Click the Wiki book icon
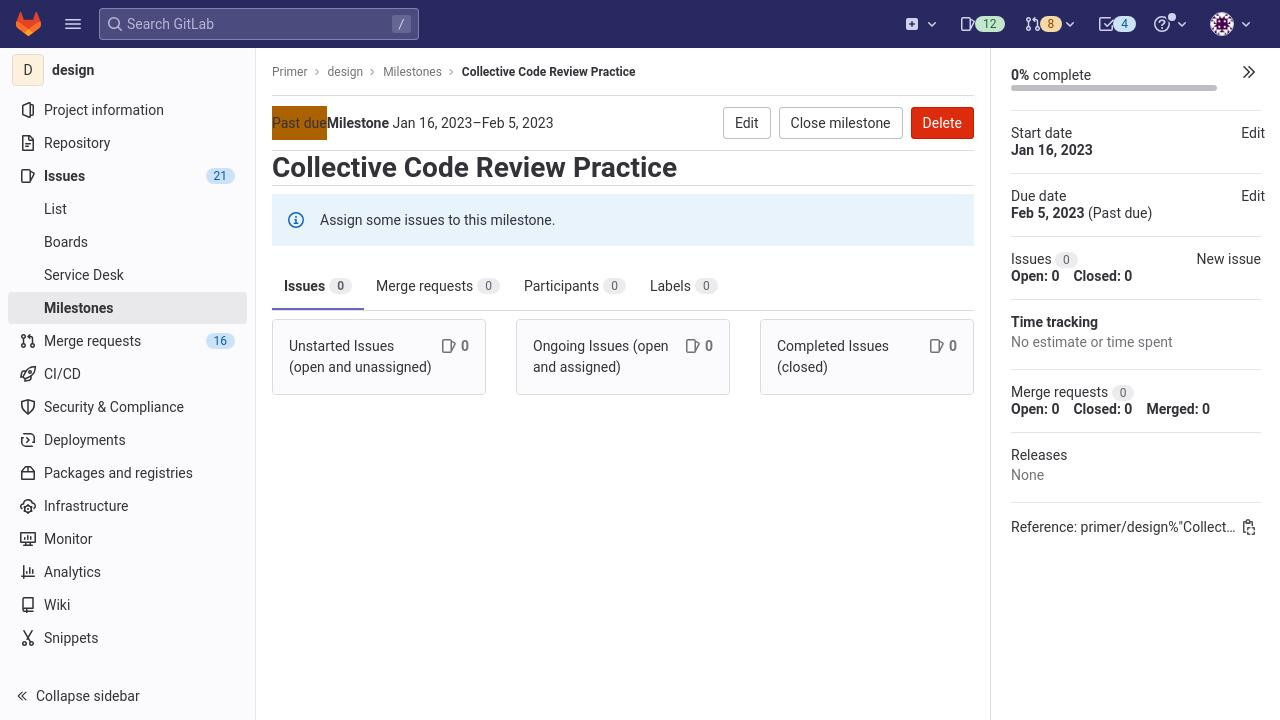 [x=28, y=605]
